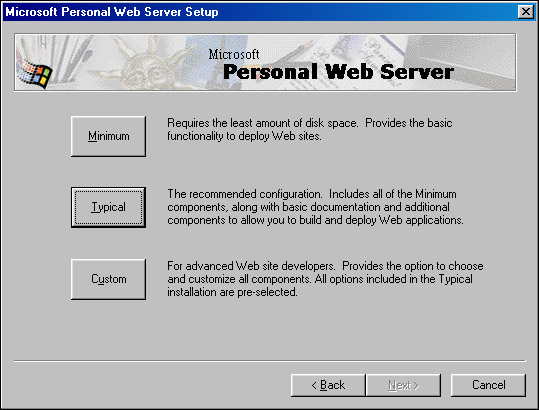
Task: Go back with the Back button
Action: tap(328, 385)
